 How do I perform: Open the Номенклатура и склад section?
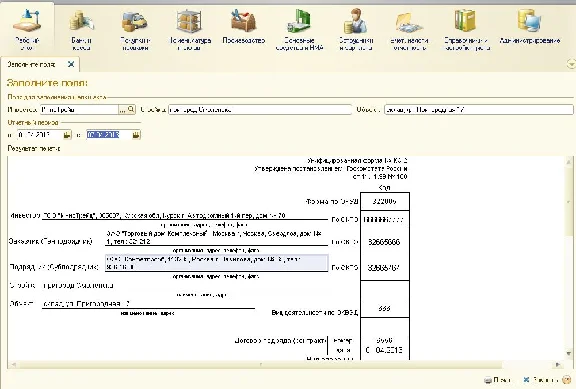190,29
